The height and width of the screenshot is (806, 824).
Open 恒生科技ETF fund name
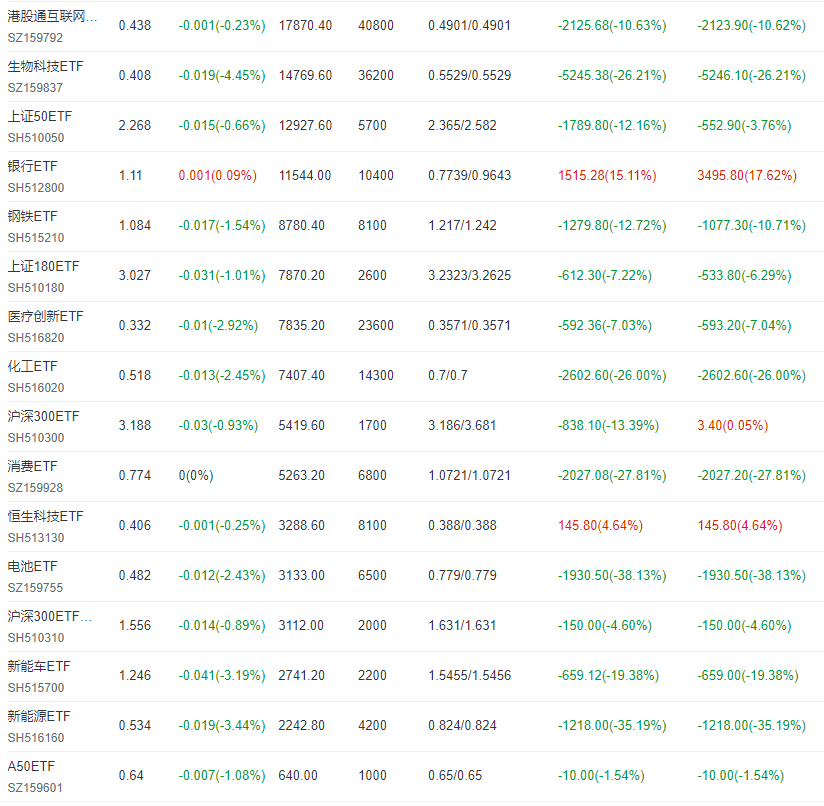click(x=45, y=516)
